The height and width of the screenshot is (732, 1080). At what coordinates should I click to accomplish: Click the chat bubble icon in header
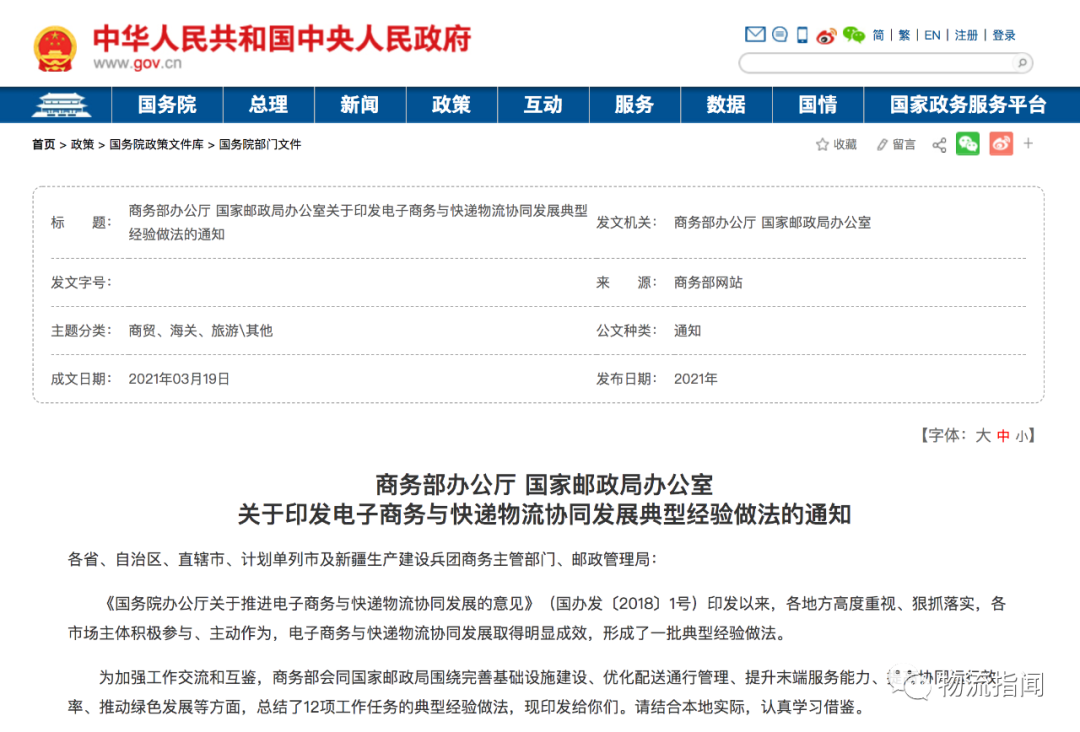780,34
